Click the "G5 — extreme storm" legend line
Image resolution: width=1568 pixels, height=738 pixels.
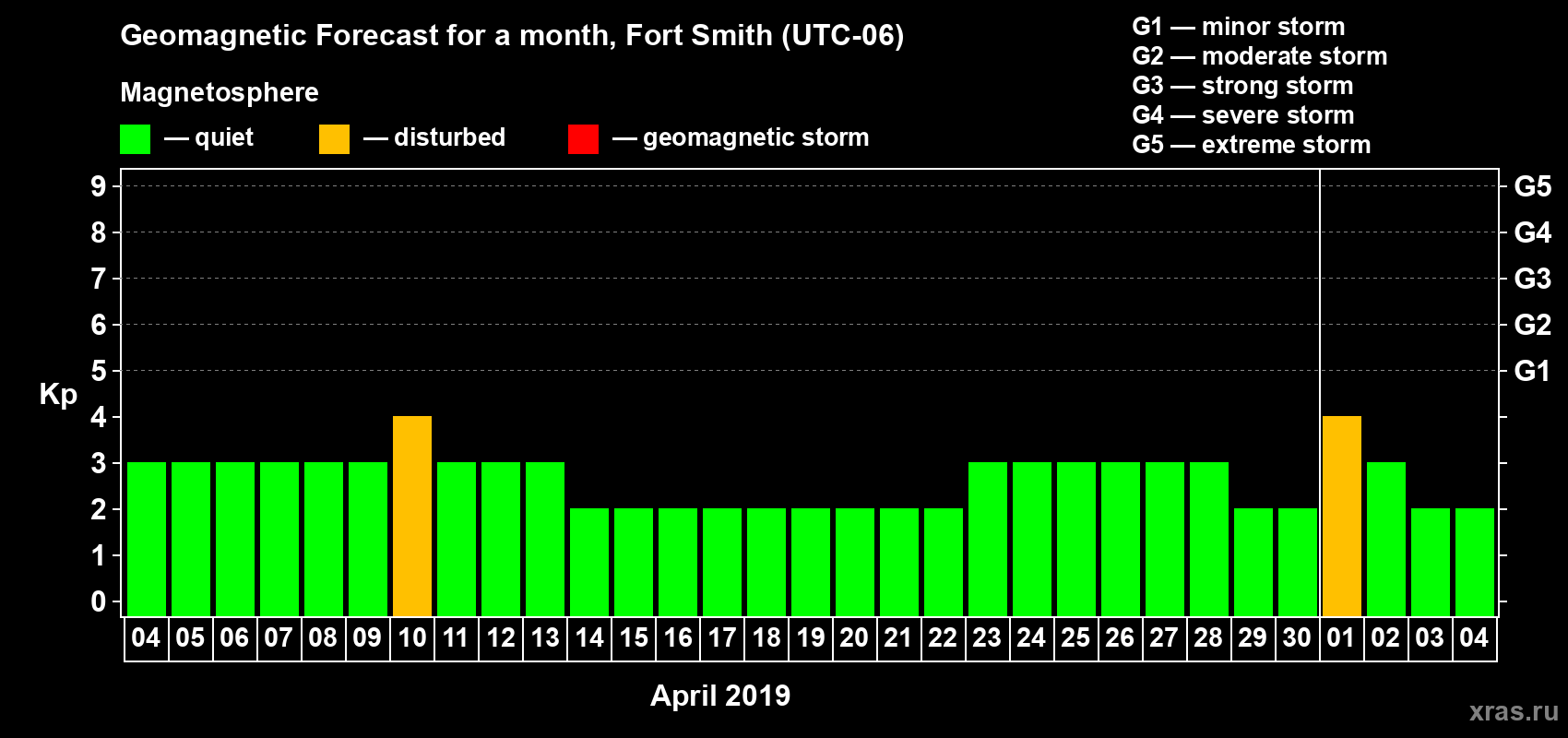[1252, 145]
